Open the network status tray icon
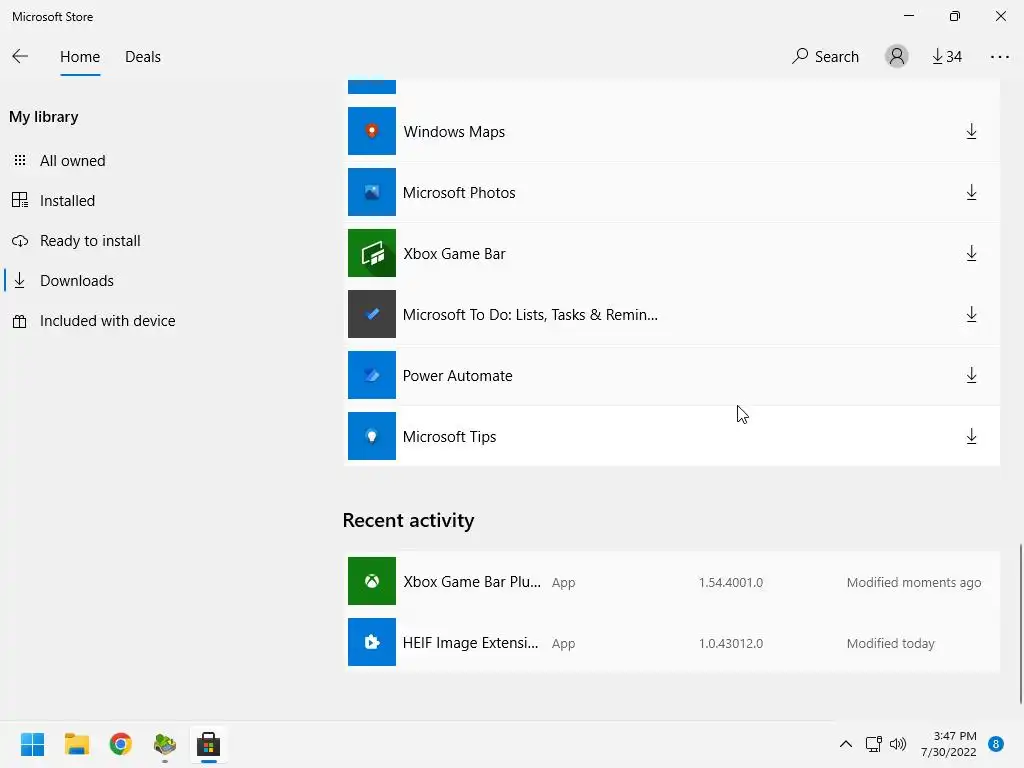This screenshot has width=1024, height=768. pyautogui.click(x=874, y=744)
